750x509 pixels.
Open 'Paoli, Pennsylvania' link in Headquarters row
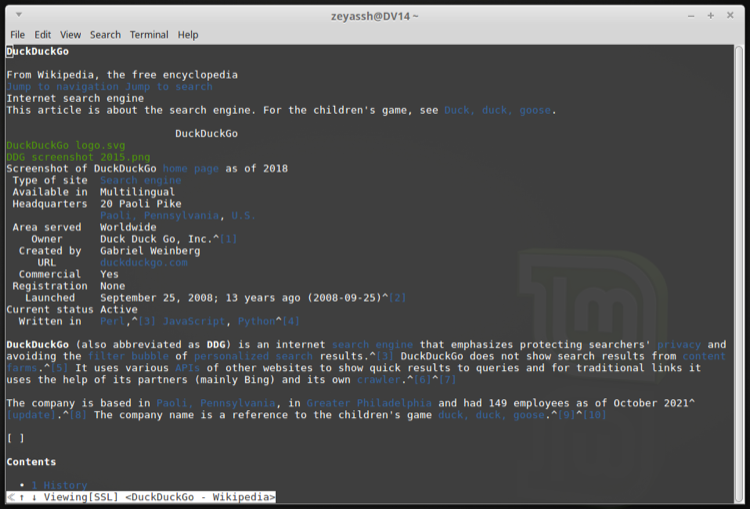pos(160,216)
